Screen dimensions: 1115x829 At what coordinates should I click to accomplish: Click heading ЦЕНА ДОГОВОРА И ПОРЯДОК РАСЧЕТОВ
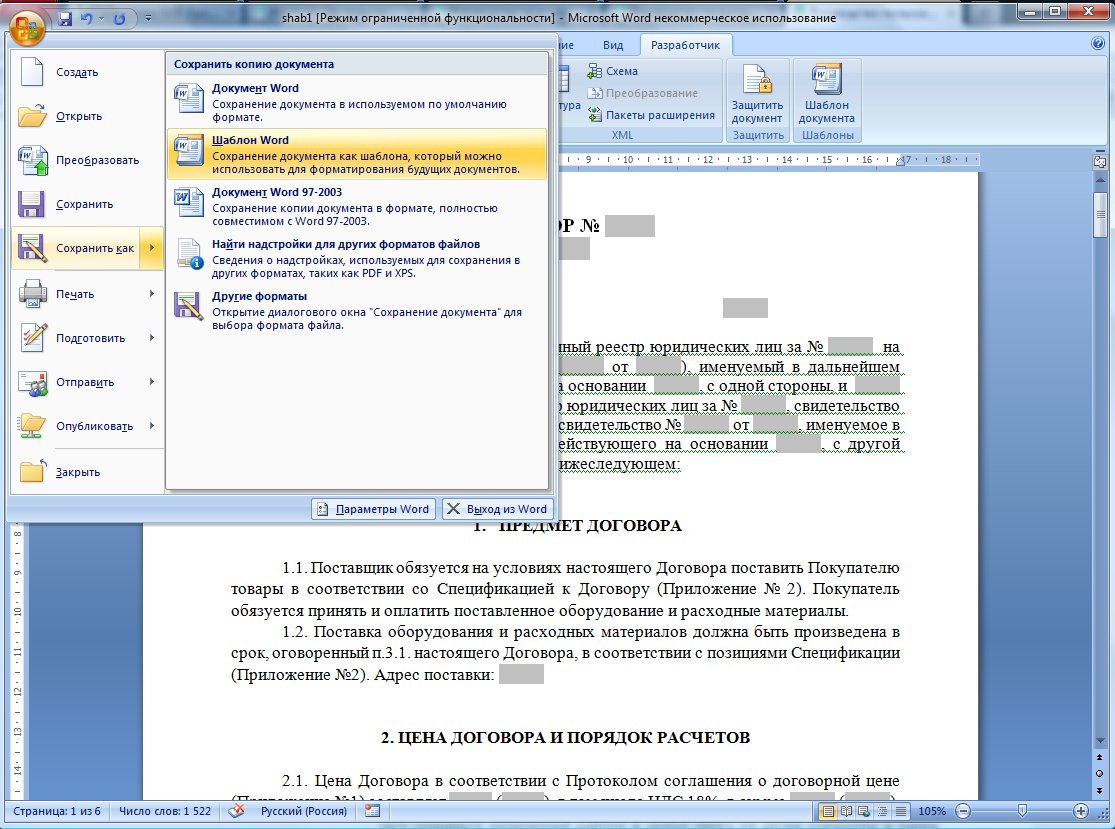pyautogui.click(x=565, y=738)
